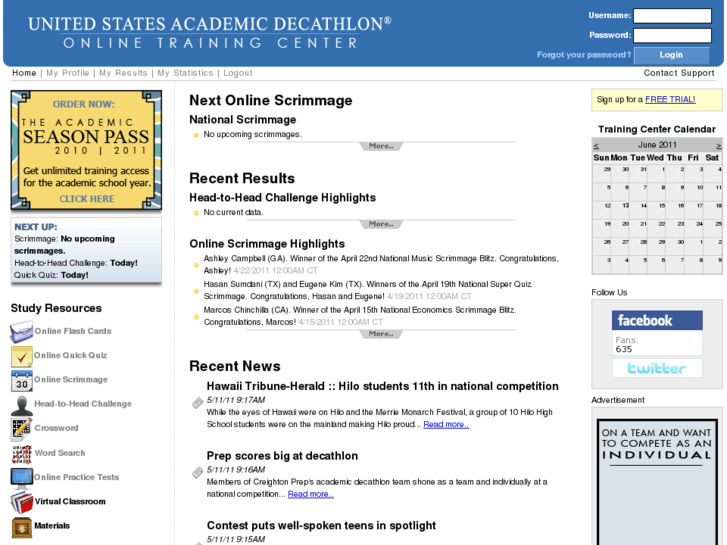Select June 13 on the calendar
The width and height of the screenshot is (727, 545).
[621, 210]
